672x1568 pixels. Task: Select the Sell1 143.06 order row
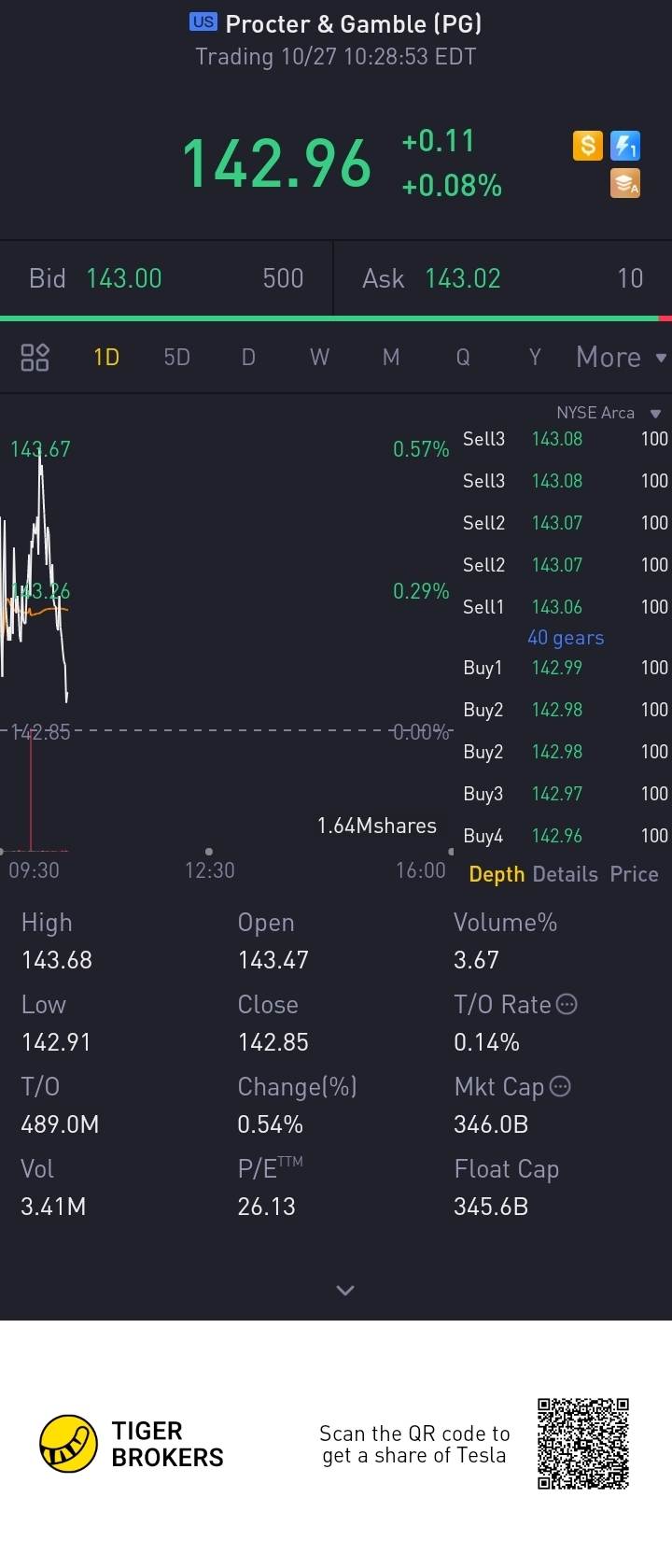pyautogui.click(x=566, y=607)
